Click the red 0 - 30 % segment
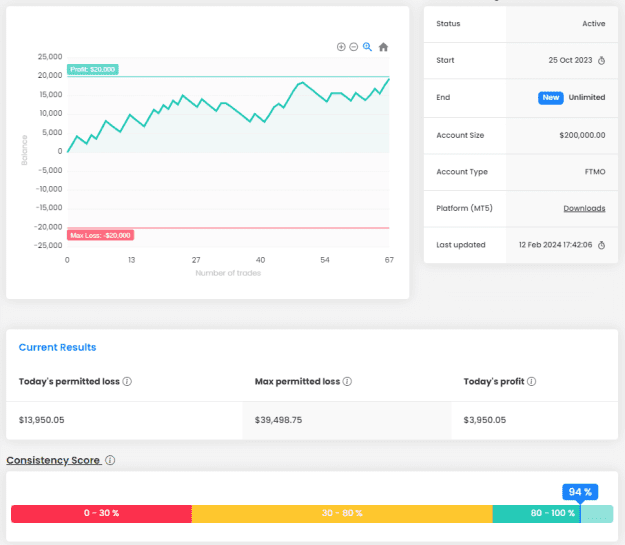 (x=101, y=514)
